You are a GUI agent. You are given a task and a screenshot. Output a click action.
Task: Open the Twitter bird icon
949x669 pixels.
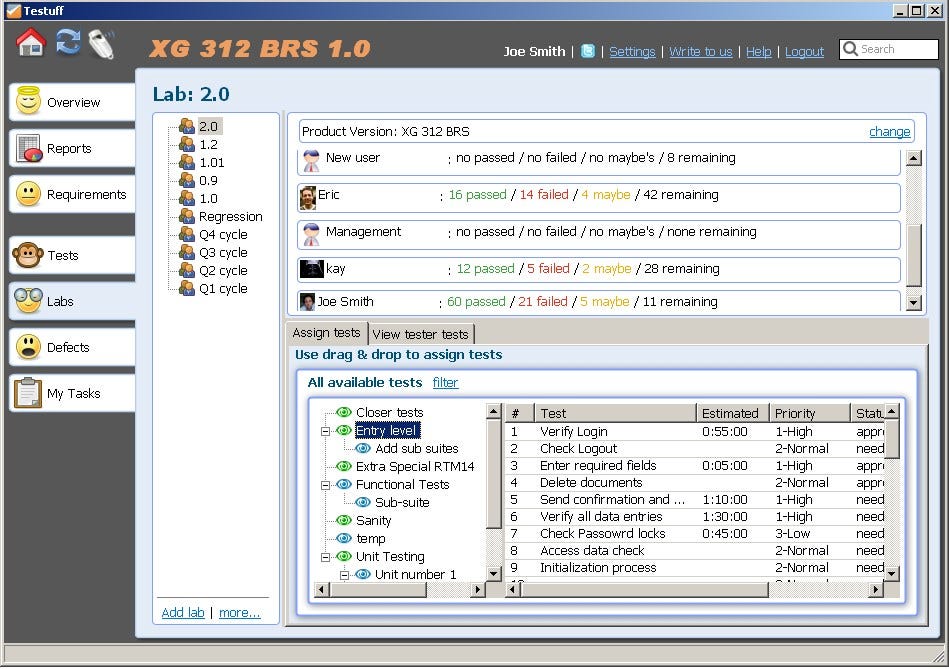[x=587, y=51]
